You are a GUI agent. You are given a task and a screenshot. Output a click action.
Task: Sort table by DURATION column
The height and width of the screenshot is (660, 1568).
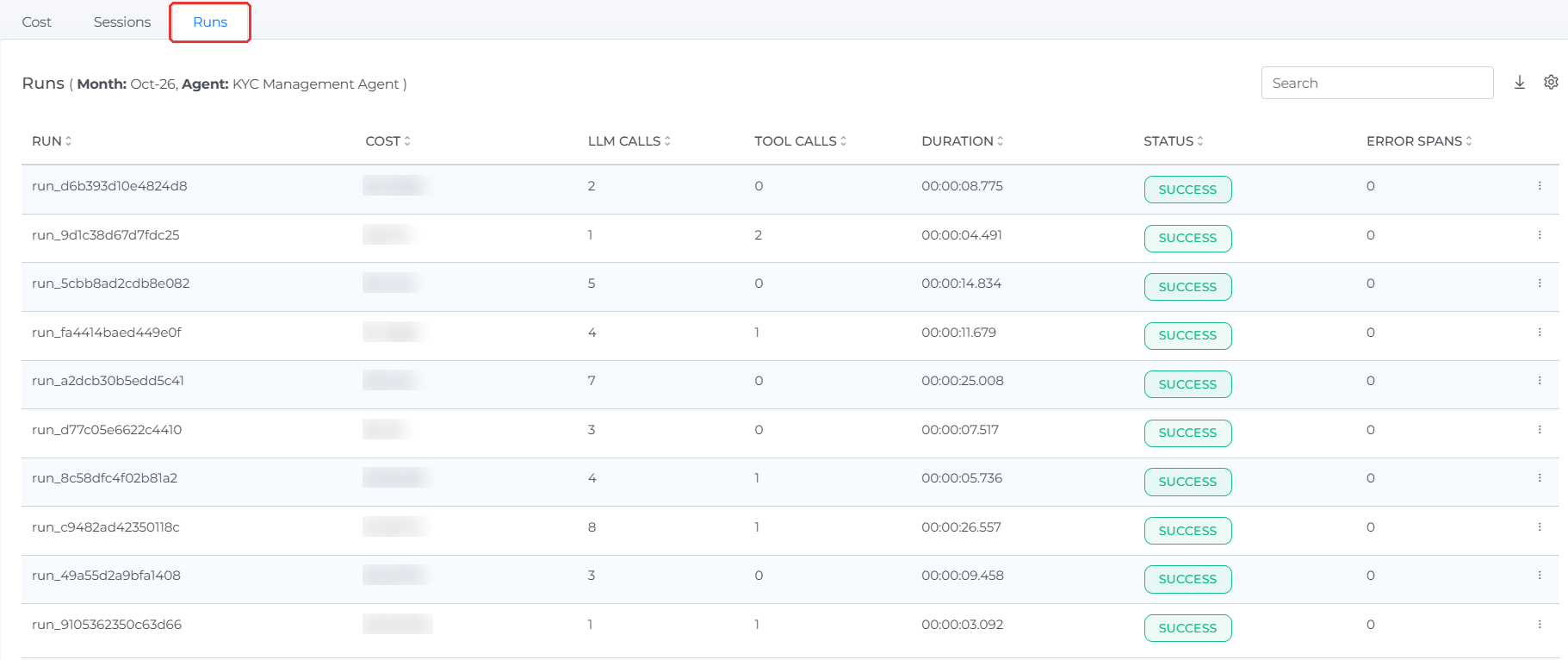(x=963, y=141)
